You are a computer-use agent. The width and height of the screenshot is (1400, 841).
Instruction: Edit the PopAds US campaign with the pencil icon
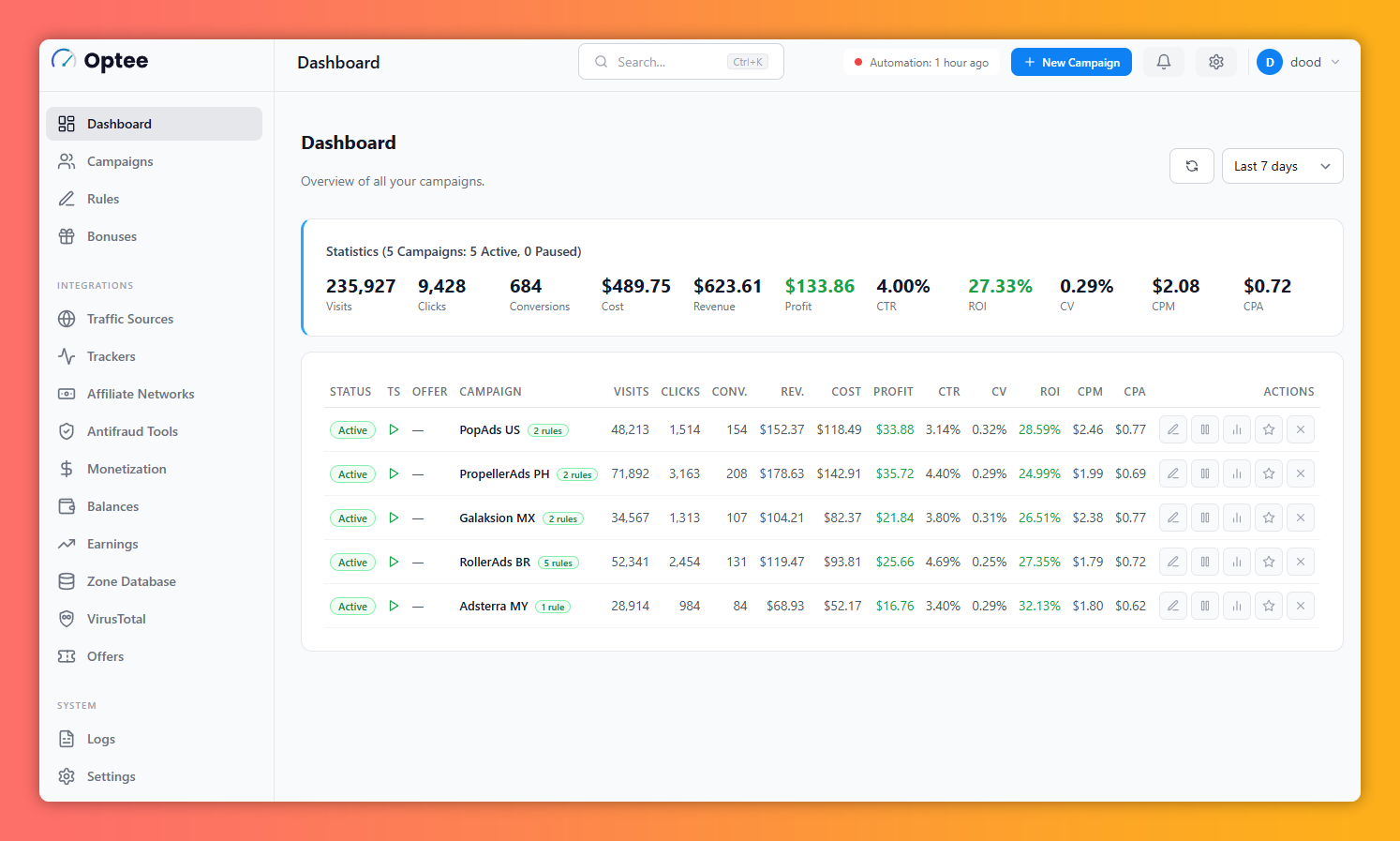[x=1173, y=429]
